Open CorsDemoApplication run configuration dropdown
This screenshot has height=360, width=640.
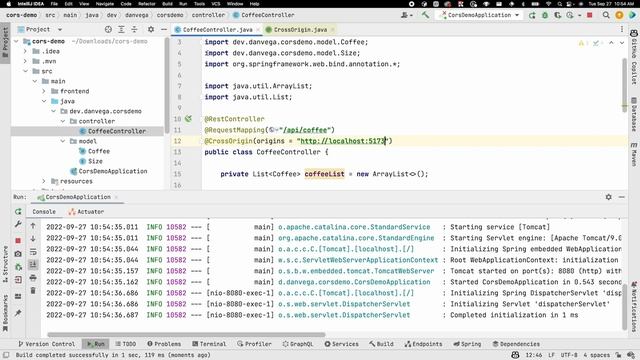480,15
